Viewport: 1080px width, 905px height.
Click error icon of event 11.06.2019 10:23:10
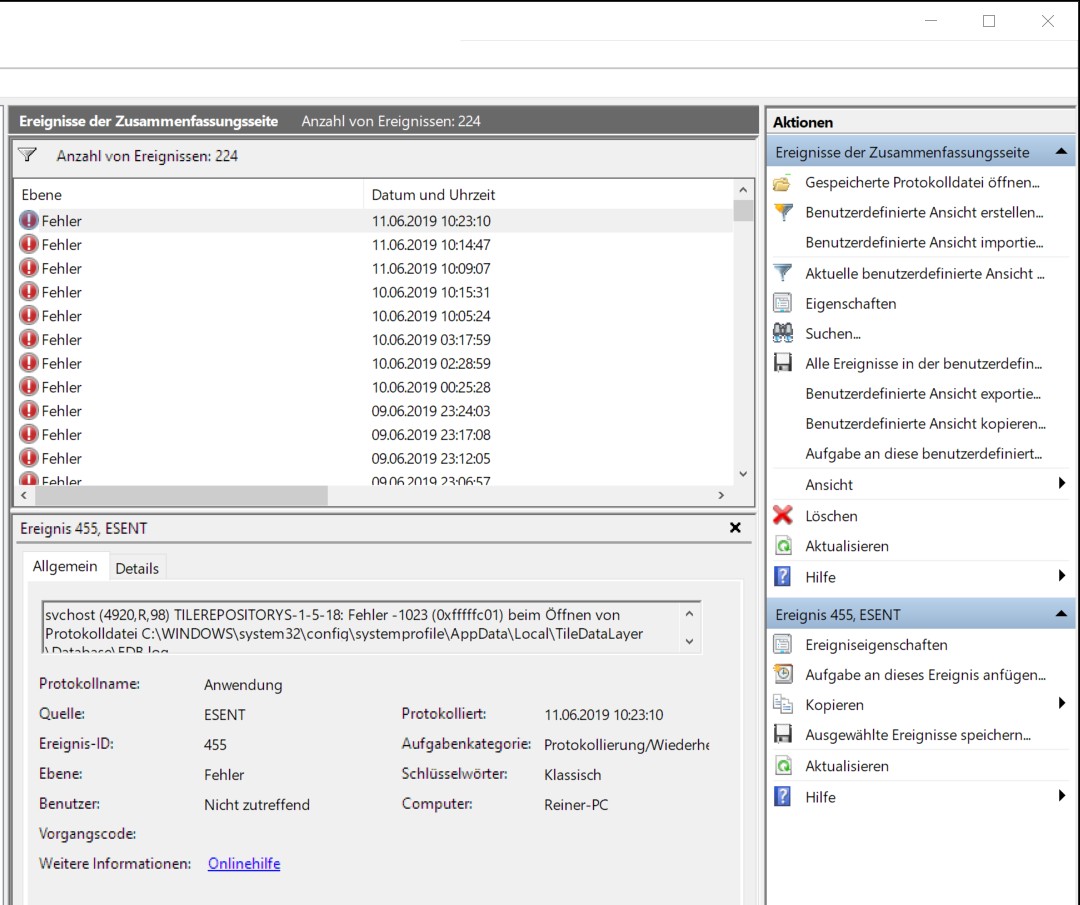pyautogui.click(x=29, y=220)
